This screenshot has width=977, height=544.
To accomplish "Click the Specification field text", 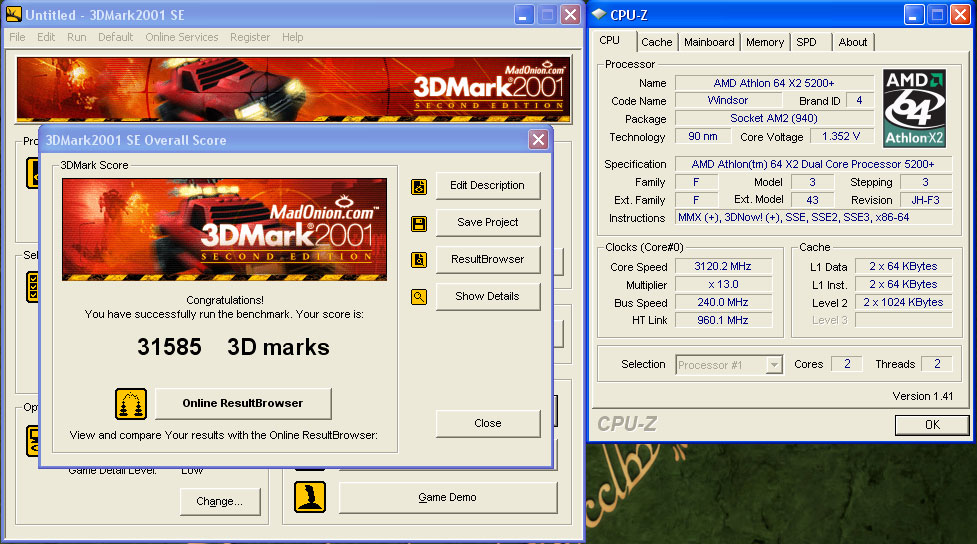I will tap(813, 165).
